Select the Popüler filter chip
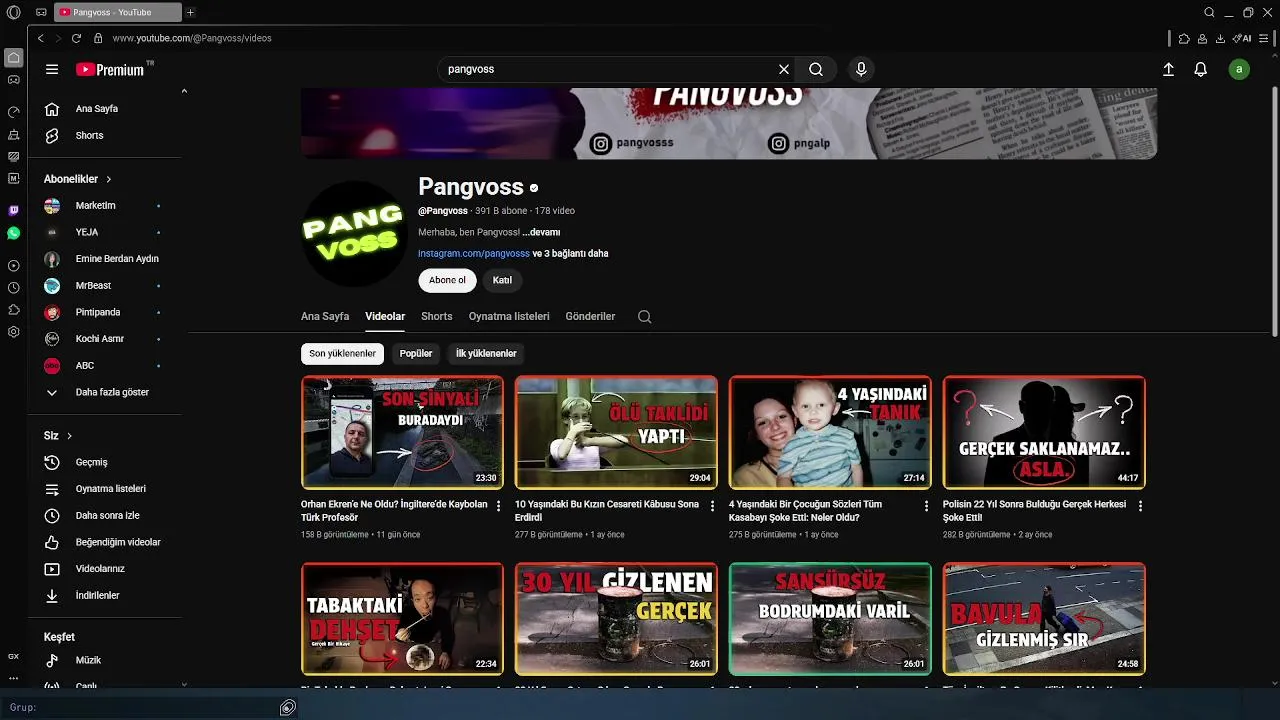1280x720 pixels. click(416, 353)
